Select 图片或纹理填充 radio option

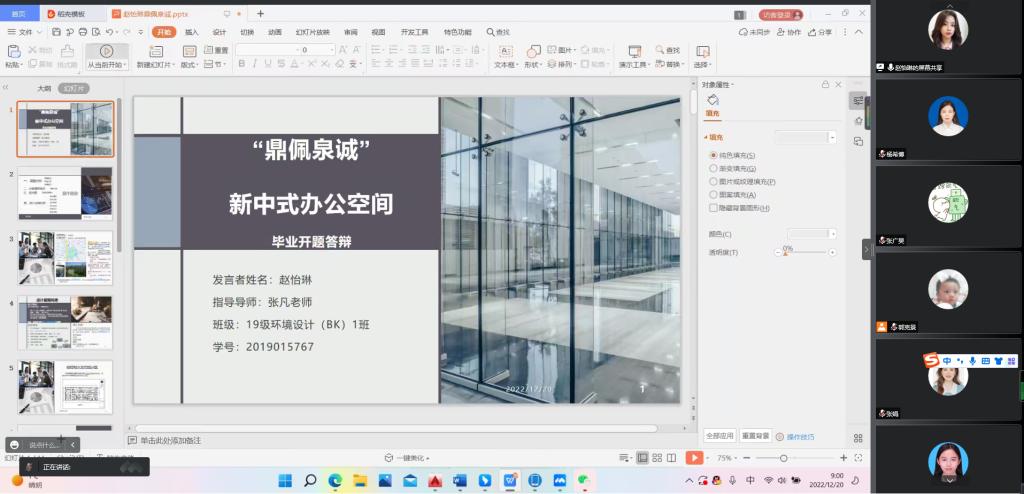click(x=713, y=182)
